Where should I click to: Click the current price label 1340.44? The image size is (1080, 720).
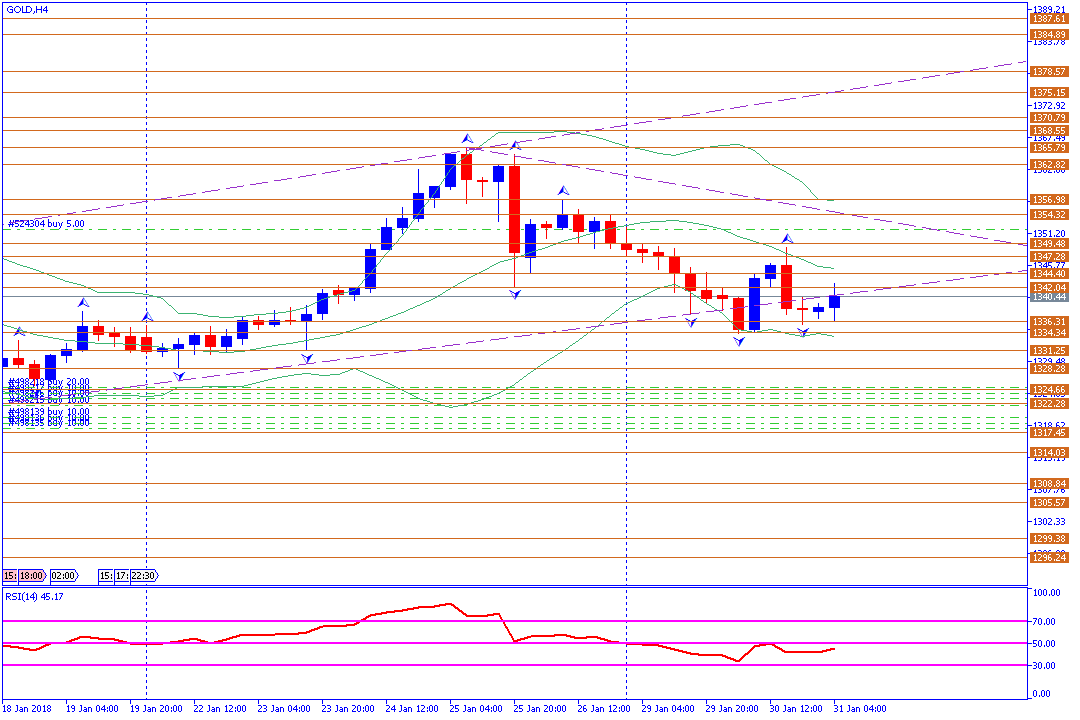click(x=1049, y=297)
